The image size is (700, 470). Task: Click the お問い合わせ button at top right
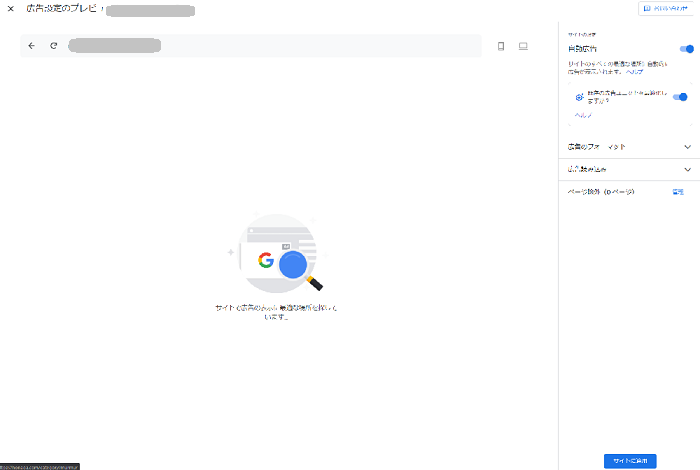666,8
